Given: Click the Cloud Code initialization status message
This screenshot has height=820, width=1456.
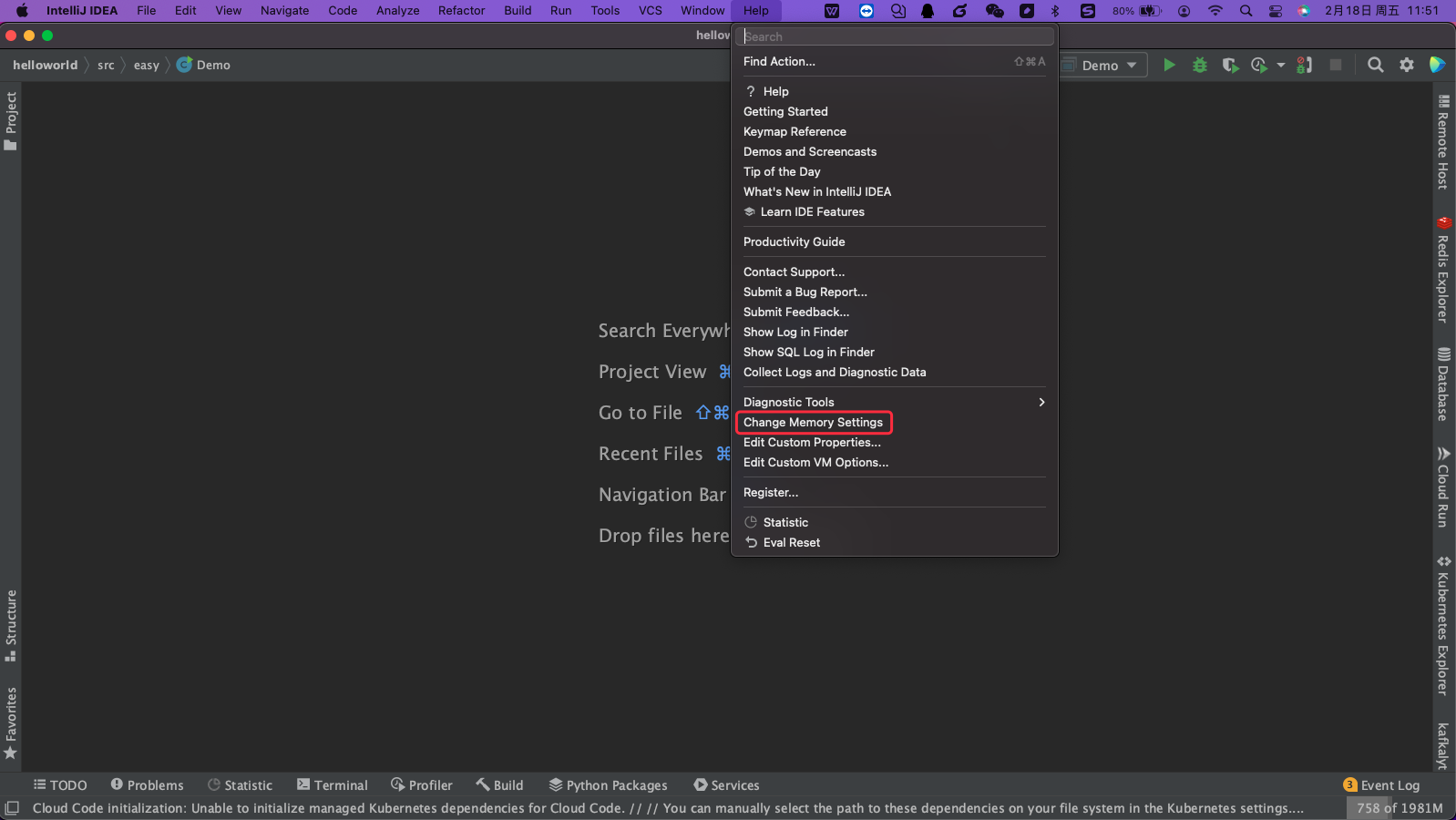Looking at the screenshot, I should tap(668, 808).
